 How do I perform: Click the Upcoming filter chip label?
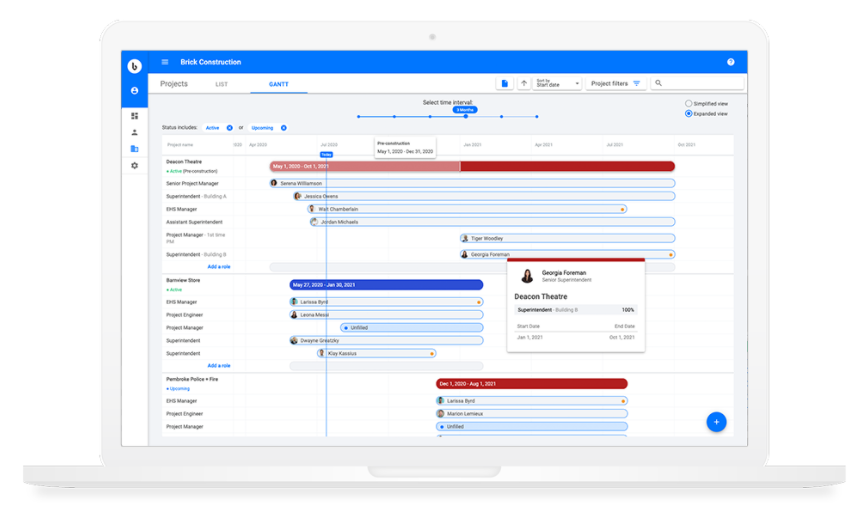click(x=262, y=128)
